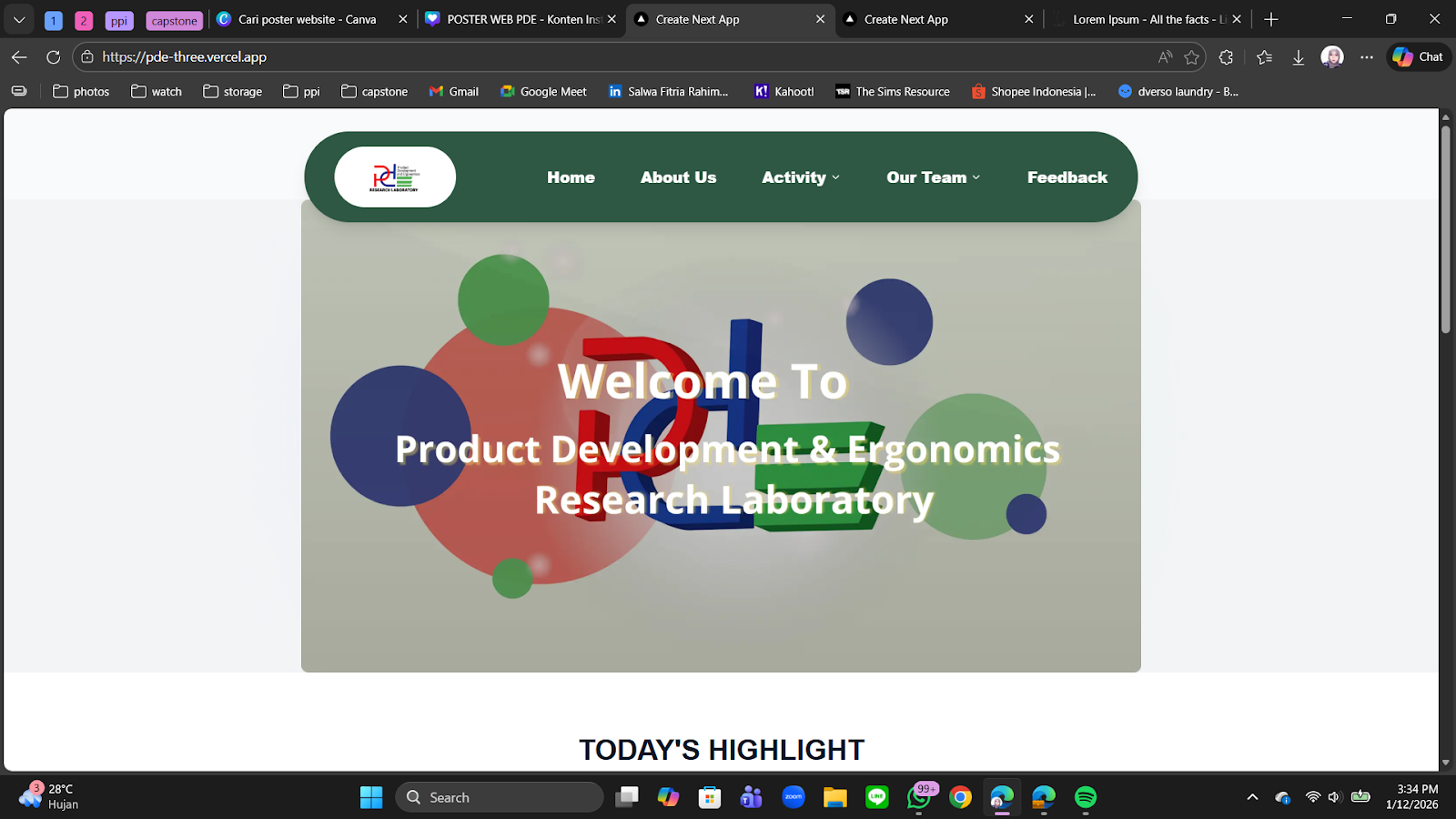This screenshot has width=1456, height=819.
Task: Expand the Our Team navigation dropdown
Action: pos(934,177)
